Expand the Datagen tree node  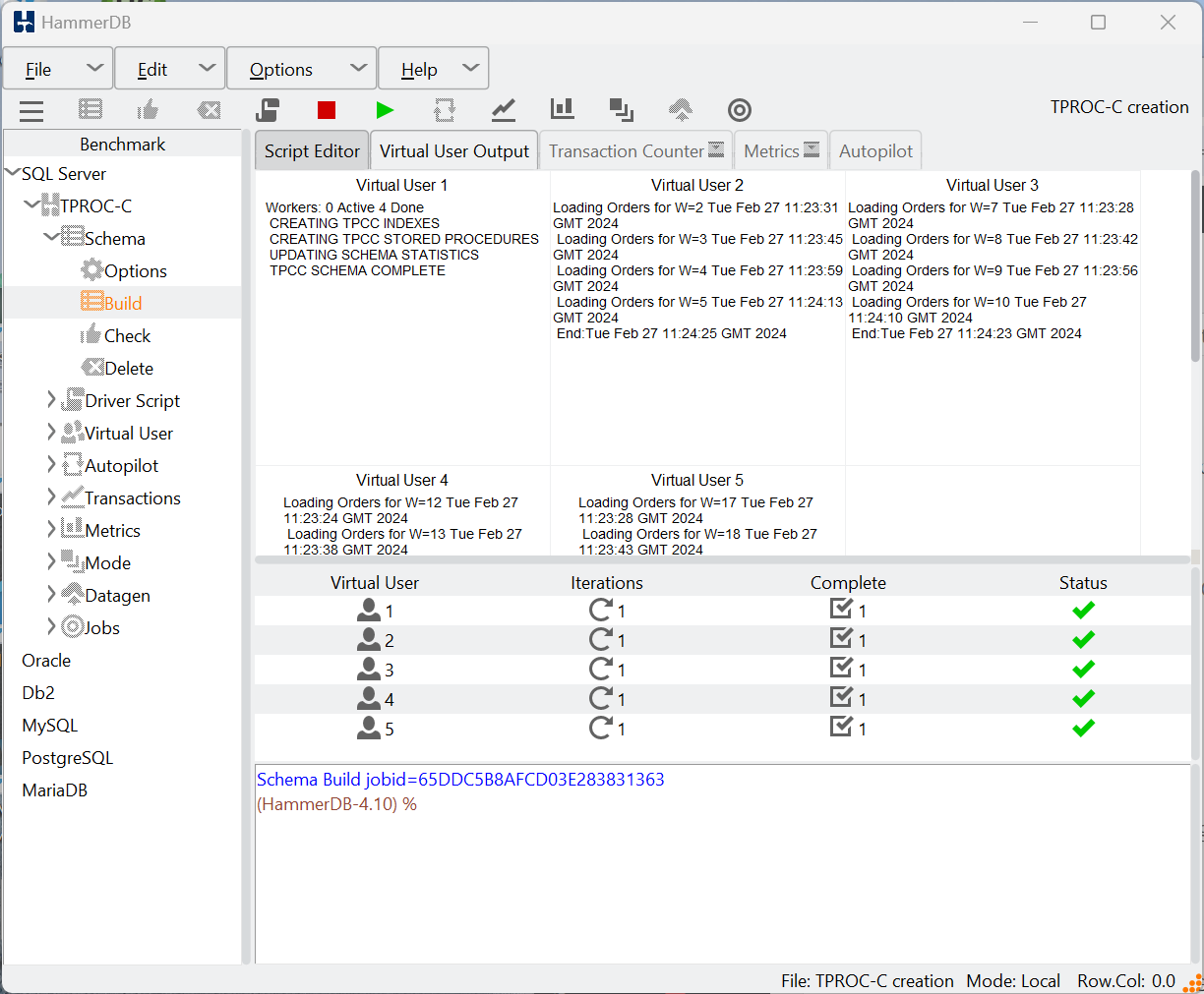[x=51, y=594]
